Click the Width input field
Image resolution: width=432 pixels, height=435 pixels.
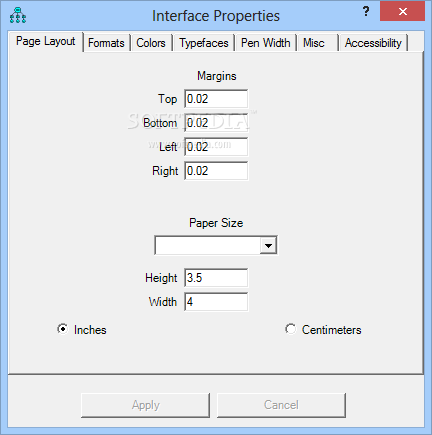216,302
